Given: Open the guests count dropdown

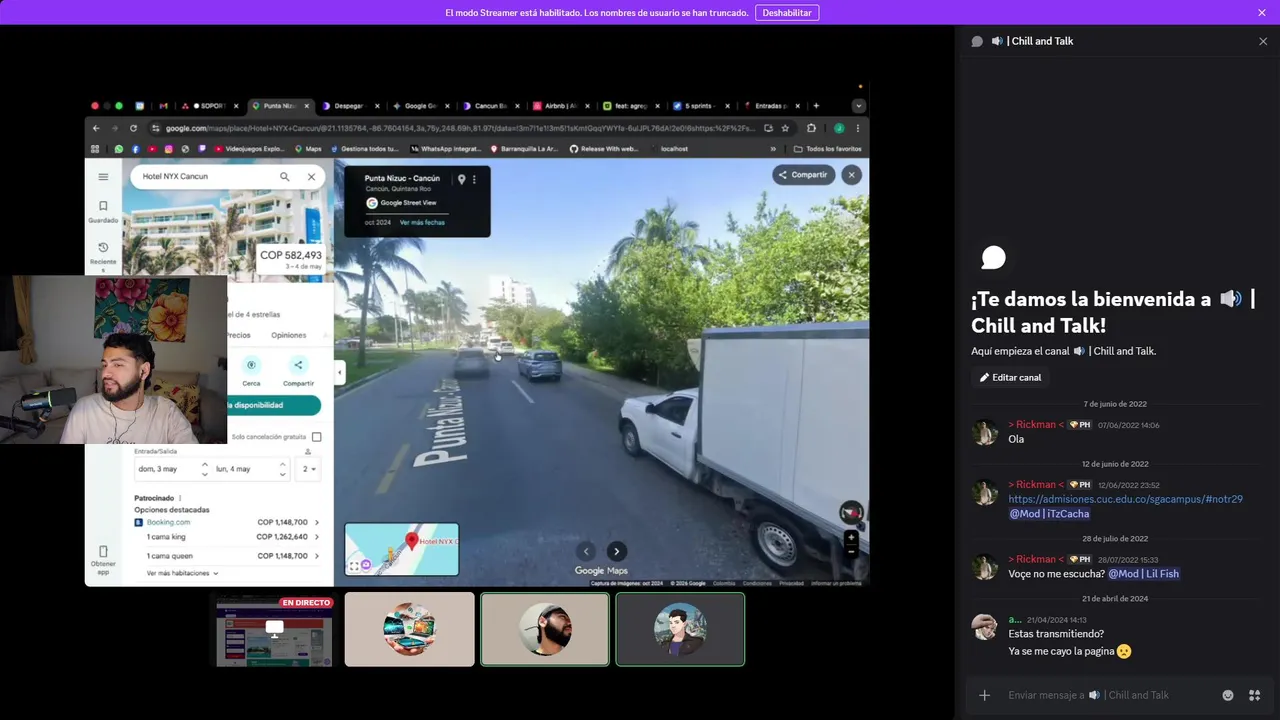Looking at the screenshot, I should tap(309, 469).
